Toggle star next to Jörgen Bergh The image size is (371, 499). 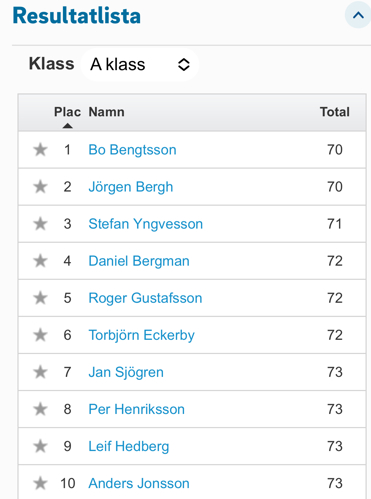[40, 187]
